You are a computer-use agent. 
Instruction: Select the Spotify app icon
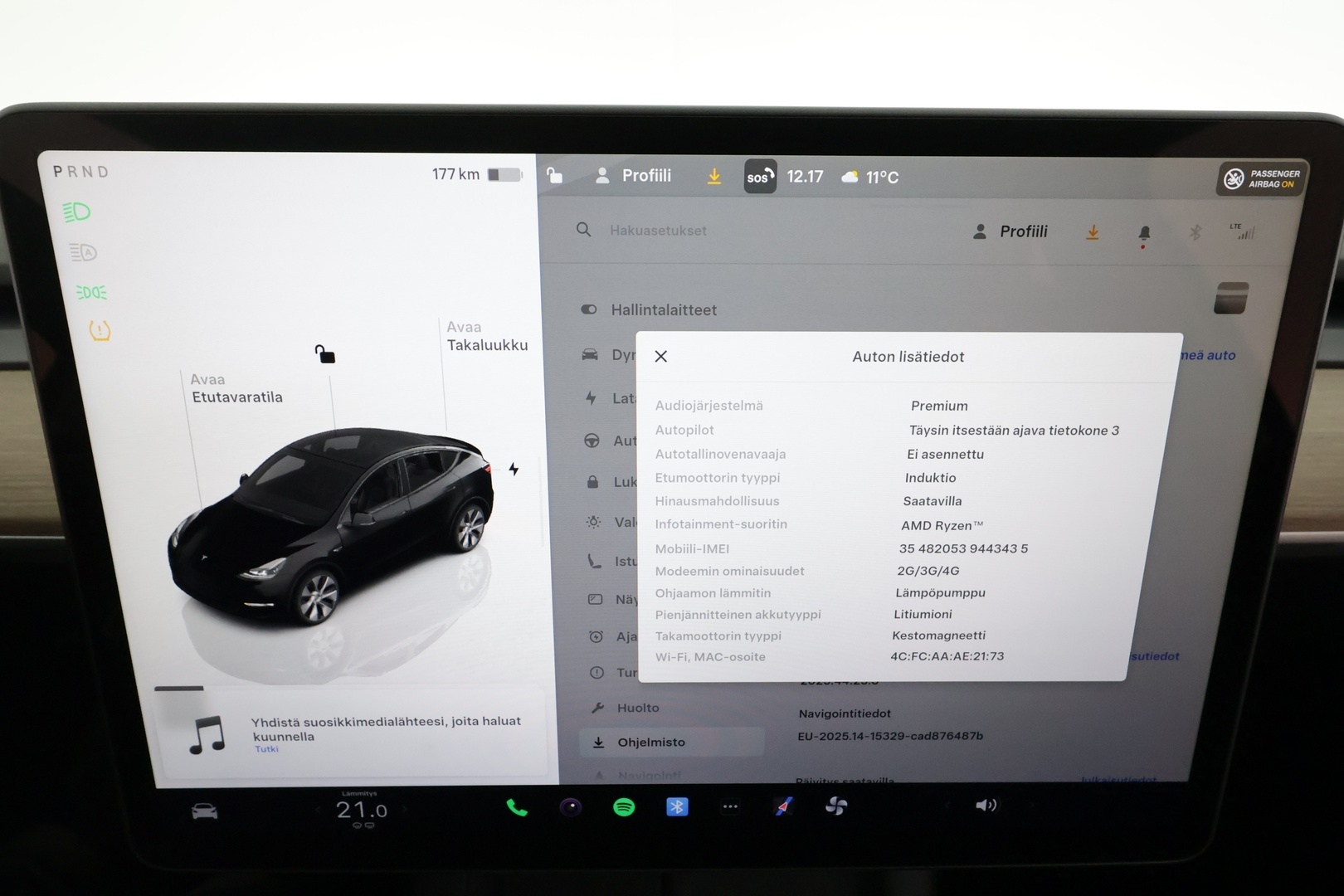pyautogui.click(x=624, y=806)
